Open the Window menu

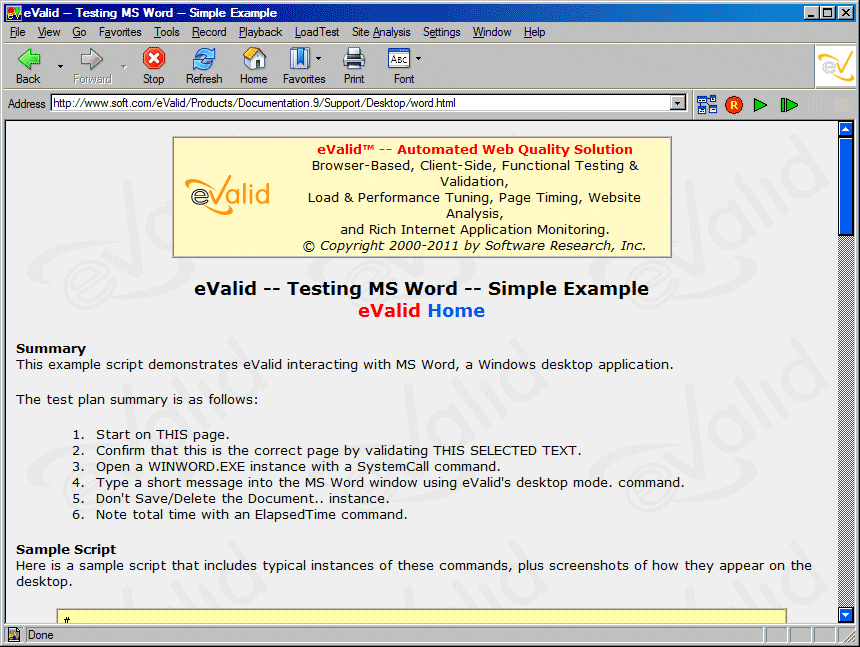click(492, 32)
